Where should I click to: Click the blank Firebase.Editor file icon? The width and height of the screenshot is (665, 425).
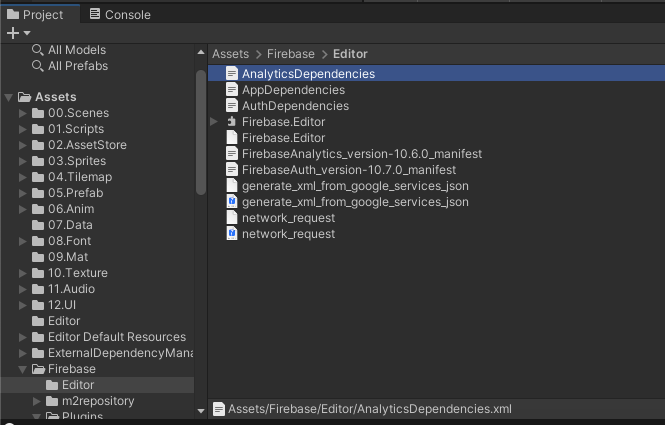click(232, 137)
